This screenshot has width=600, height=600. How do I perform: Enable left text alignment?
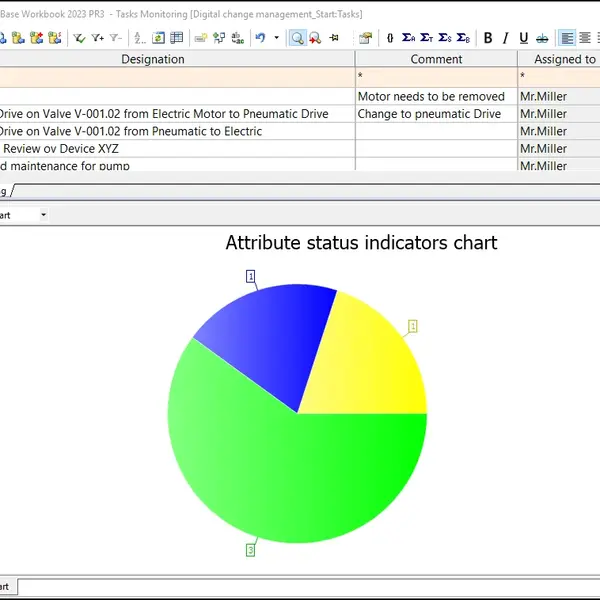tap(568, 38)
